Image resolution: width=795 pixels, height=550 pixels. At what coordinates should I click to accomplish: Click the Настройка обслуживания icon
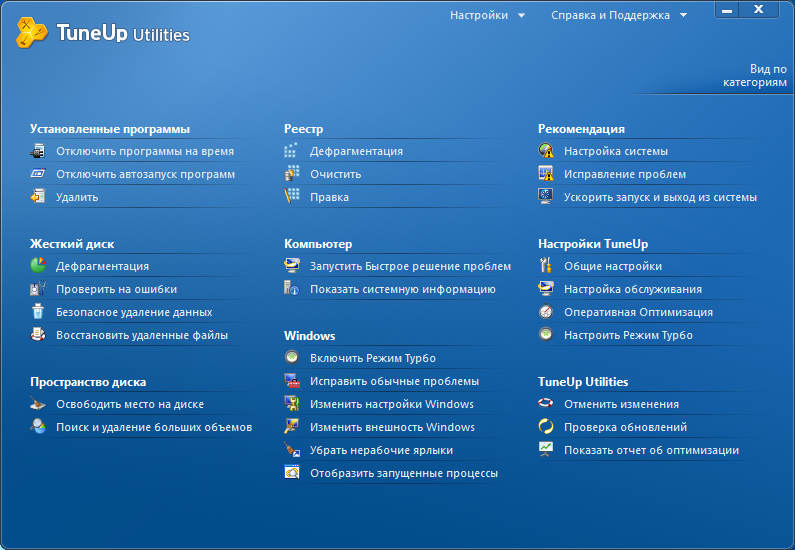(x=546, y=288)
